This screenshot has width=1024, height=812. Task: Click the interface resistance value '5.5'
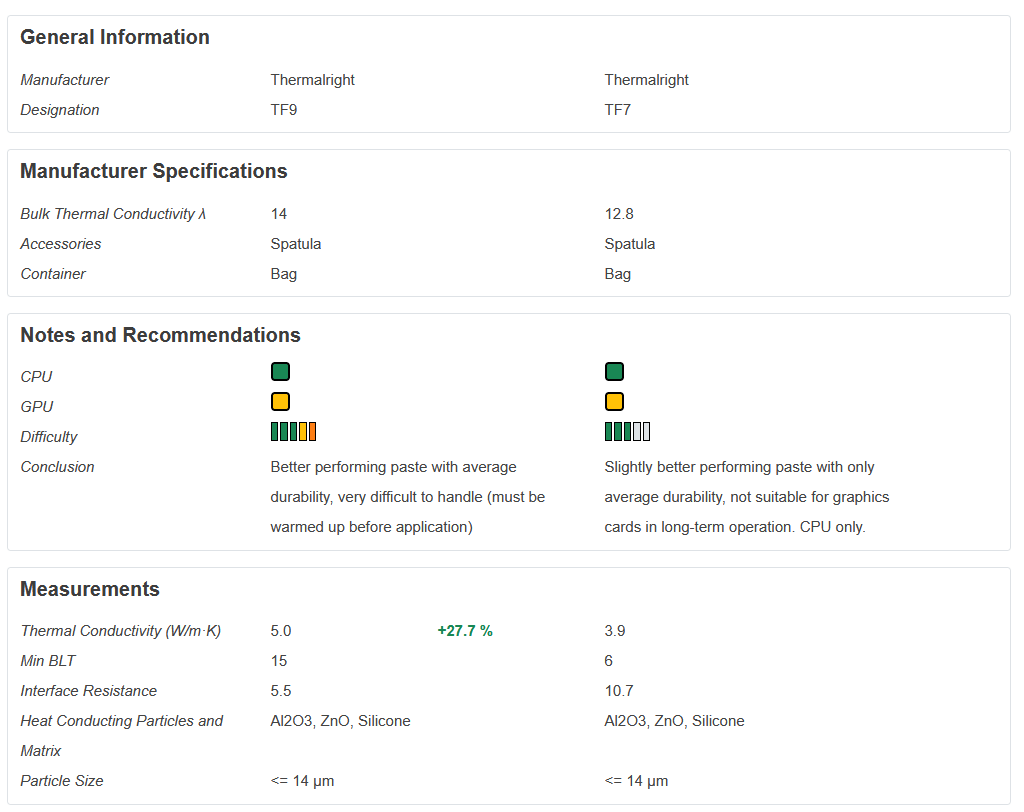281,691
